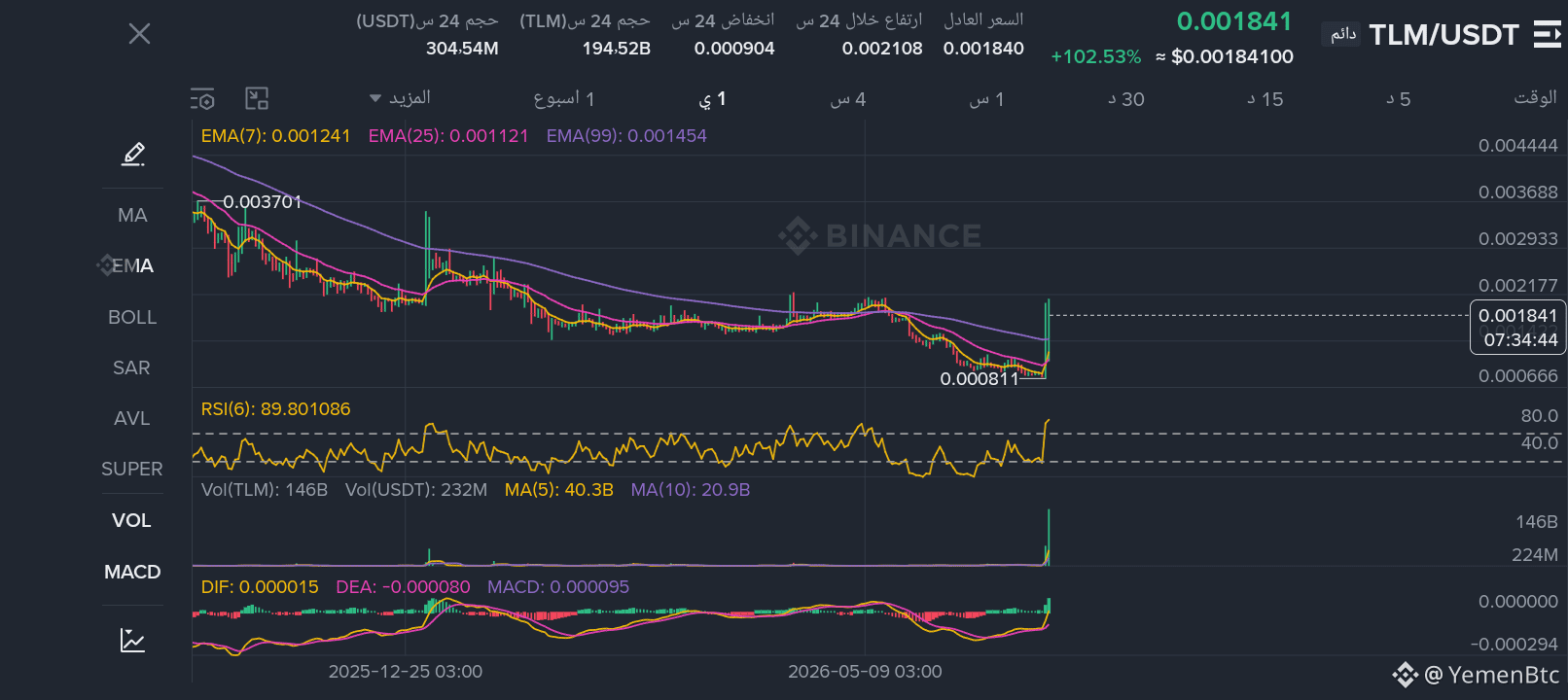
Task: Select the 5 د interval
Action: [x=1399, y=99]
